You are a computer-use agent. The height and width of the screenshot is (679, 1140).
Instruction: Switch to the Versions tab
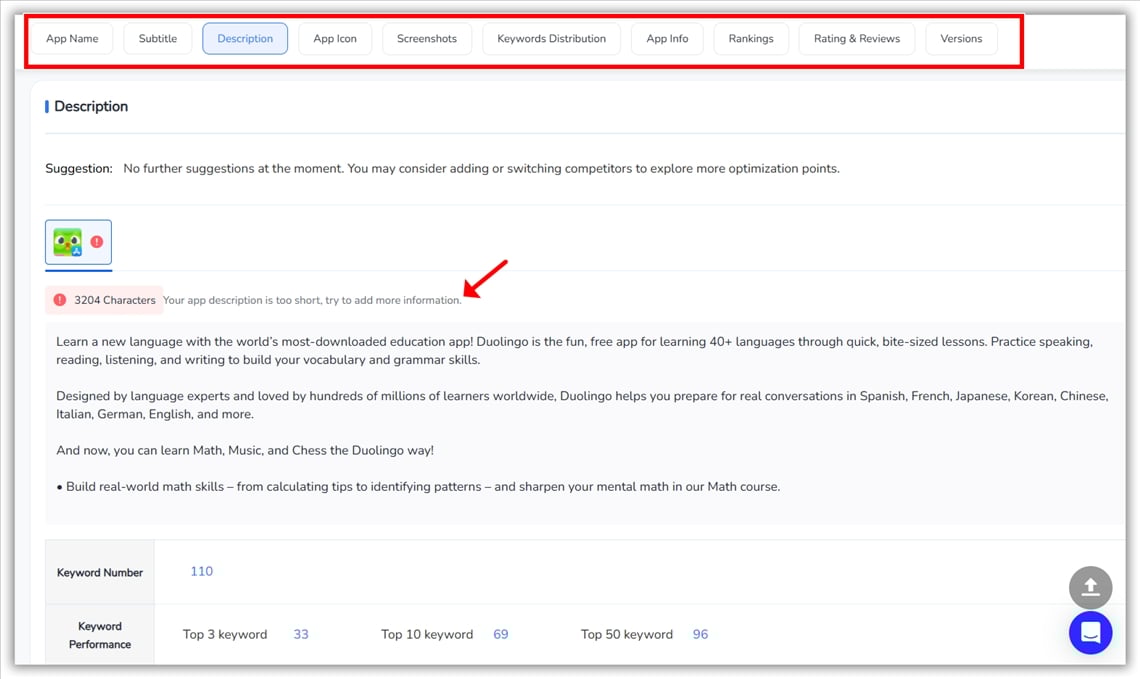(961, 39)
